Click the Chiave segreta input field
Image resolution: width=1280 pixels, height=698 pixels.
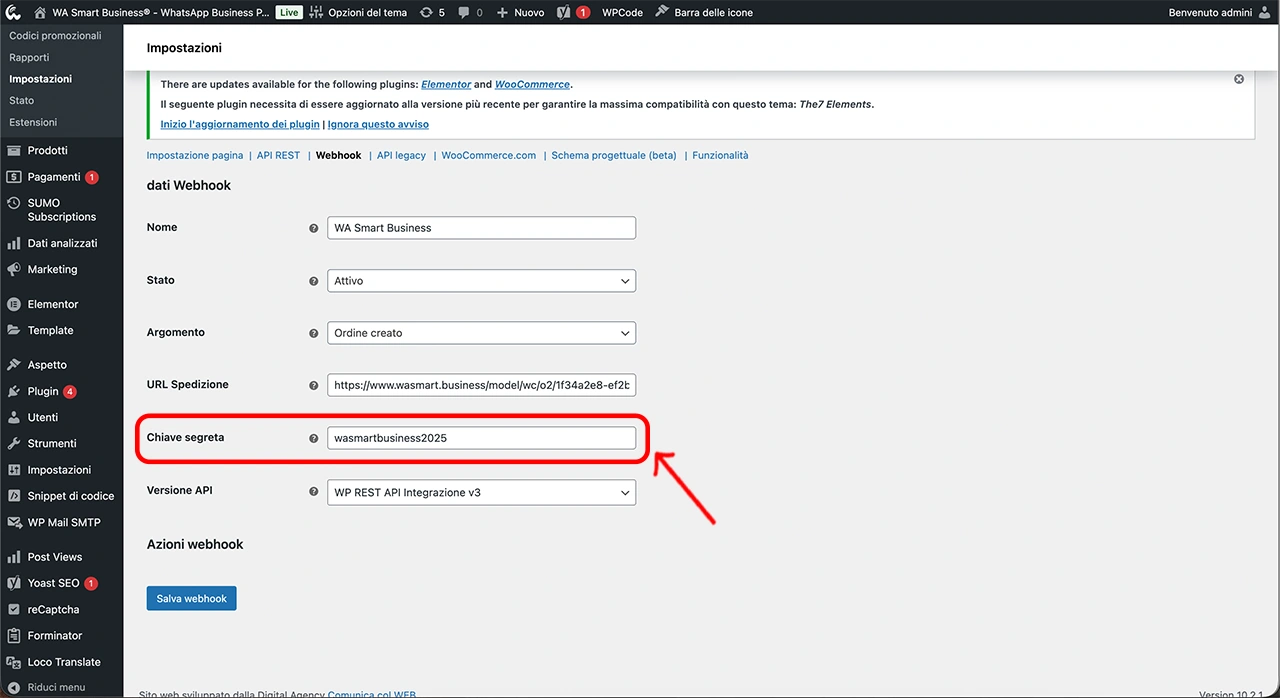pyautogui.click(x=481, y=438)
